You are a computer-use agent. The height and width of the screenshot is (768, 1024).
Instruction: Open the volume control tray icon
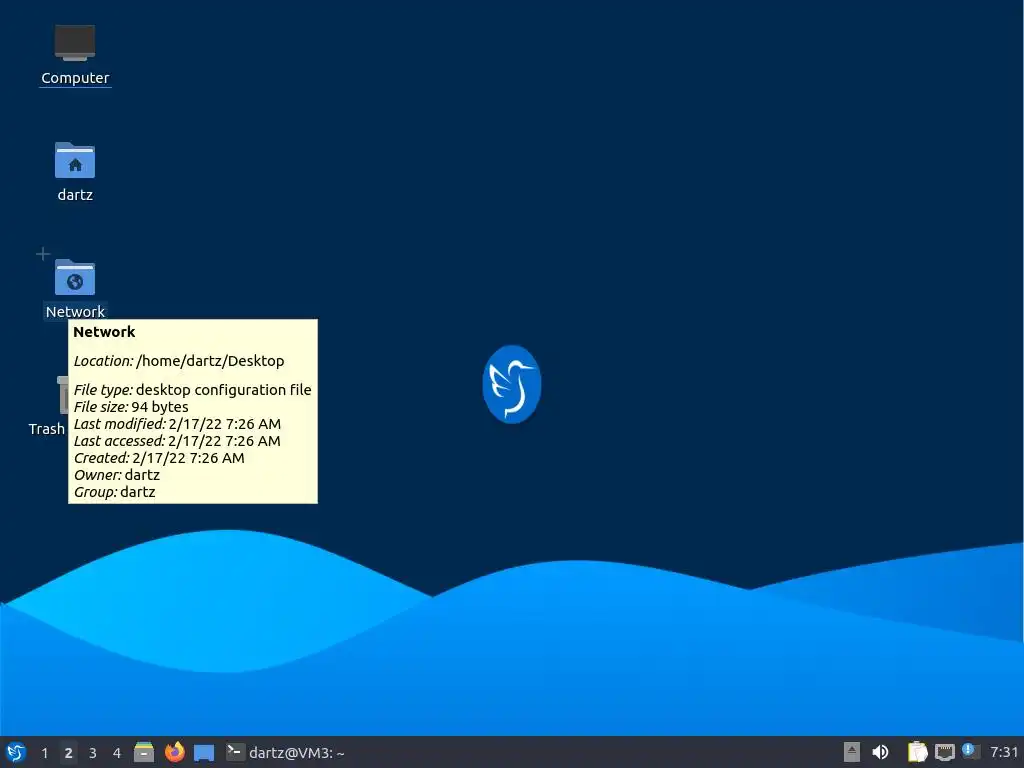[x=880, y=752]
